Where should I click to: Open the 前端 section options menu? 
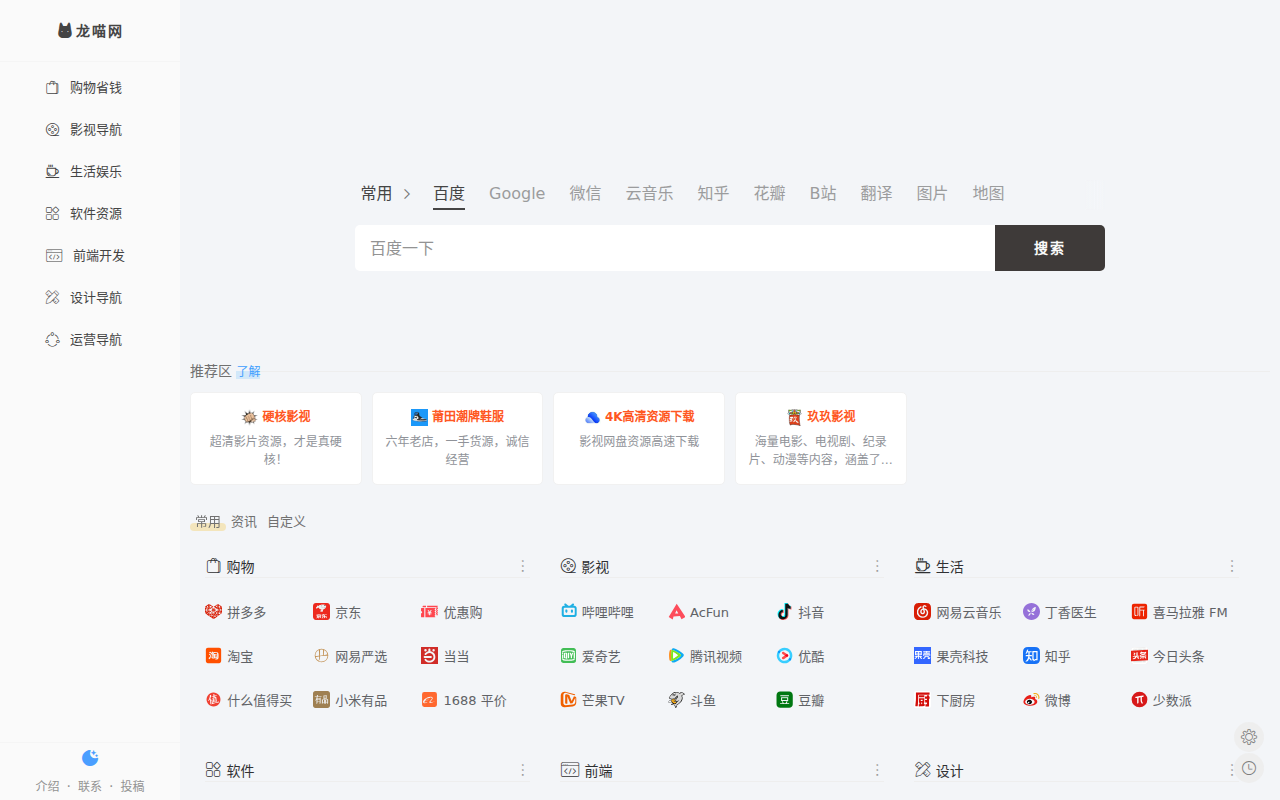tap(877, 770)
